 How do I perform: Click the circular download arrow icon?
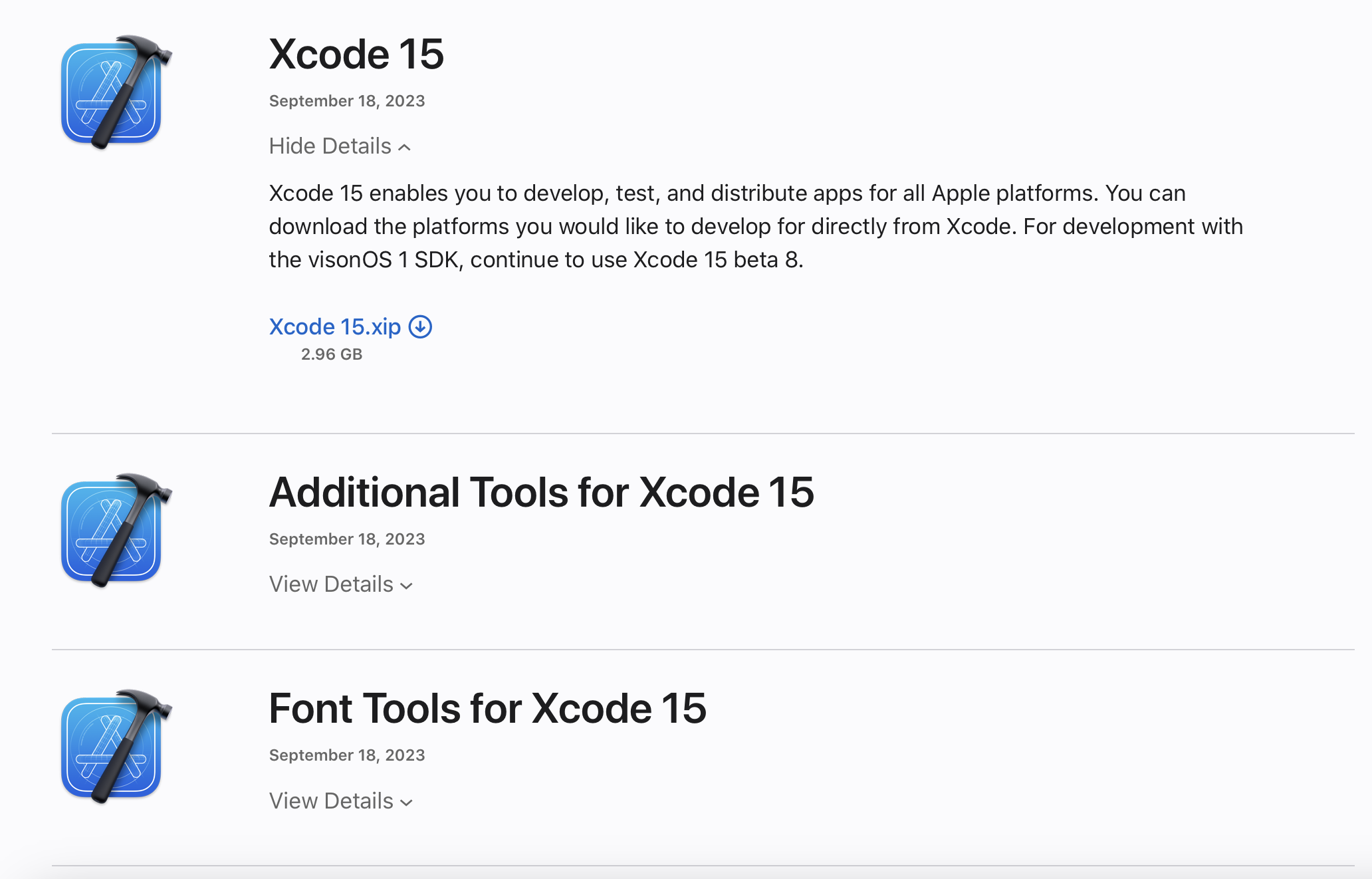[x=420, y=326]
